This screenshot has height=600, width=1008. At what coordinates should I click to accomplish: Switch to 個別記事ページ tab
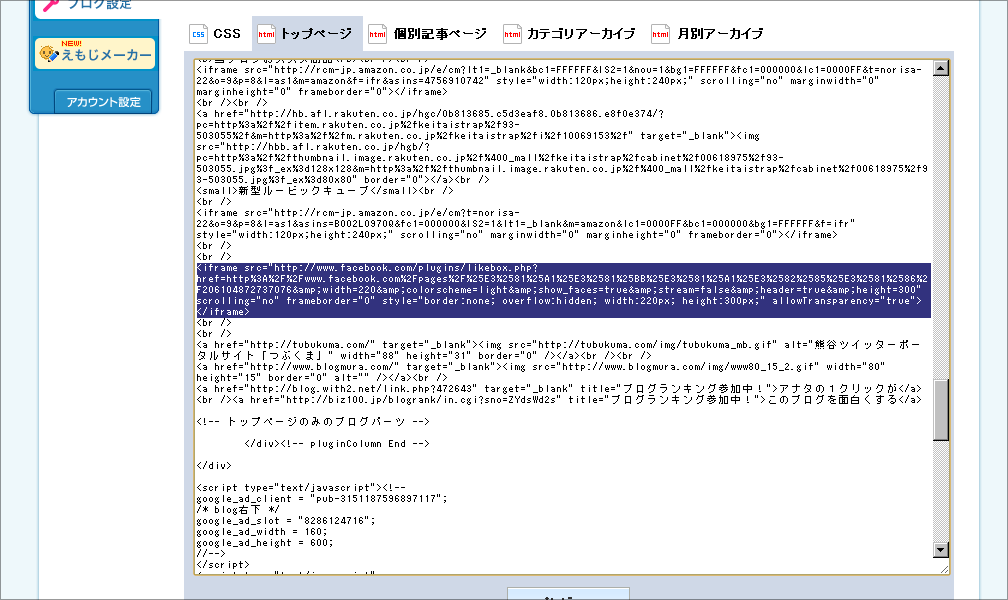428,33
